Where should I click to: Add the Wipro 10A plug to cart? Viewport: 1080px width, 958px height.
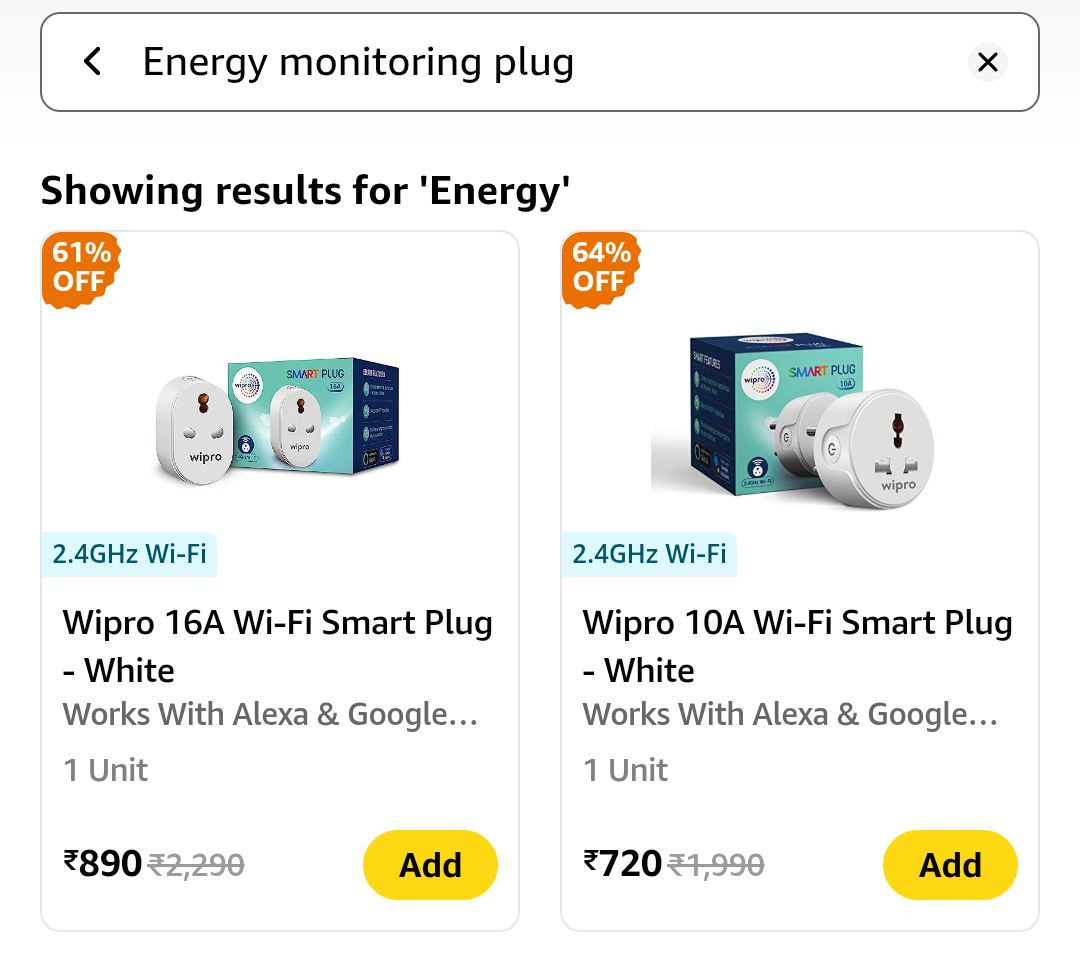950,865
